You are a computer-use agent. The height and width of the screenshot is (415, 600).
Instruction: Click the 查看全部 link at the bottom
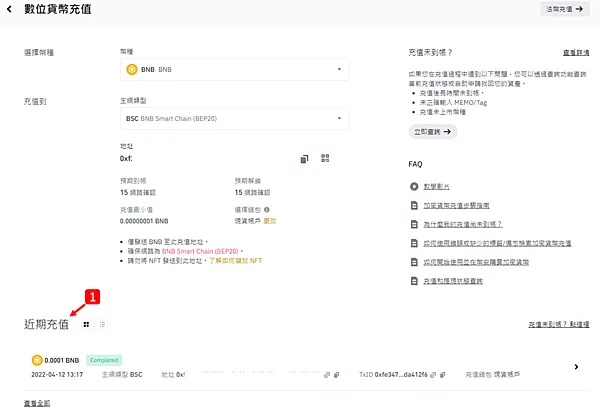click(37, 403)
